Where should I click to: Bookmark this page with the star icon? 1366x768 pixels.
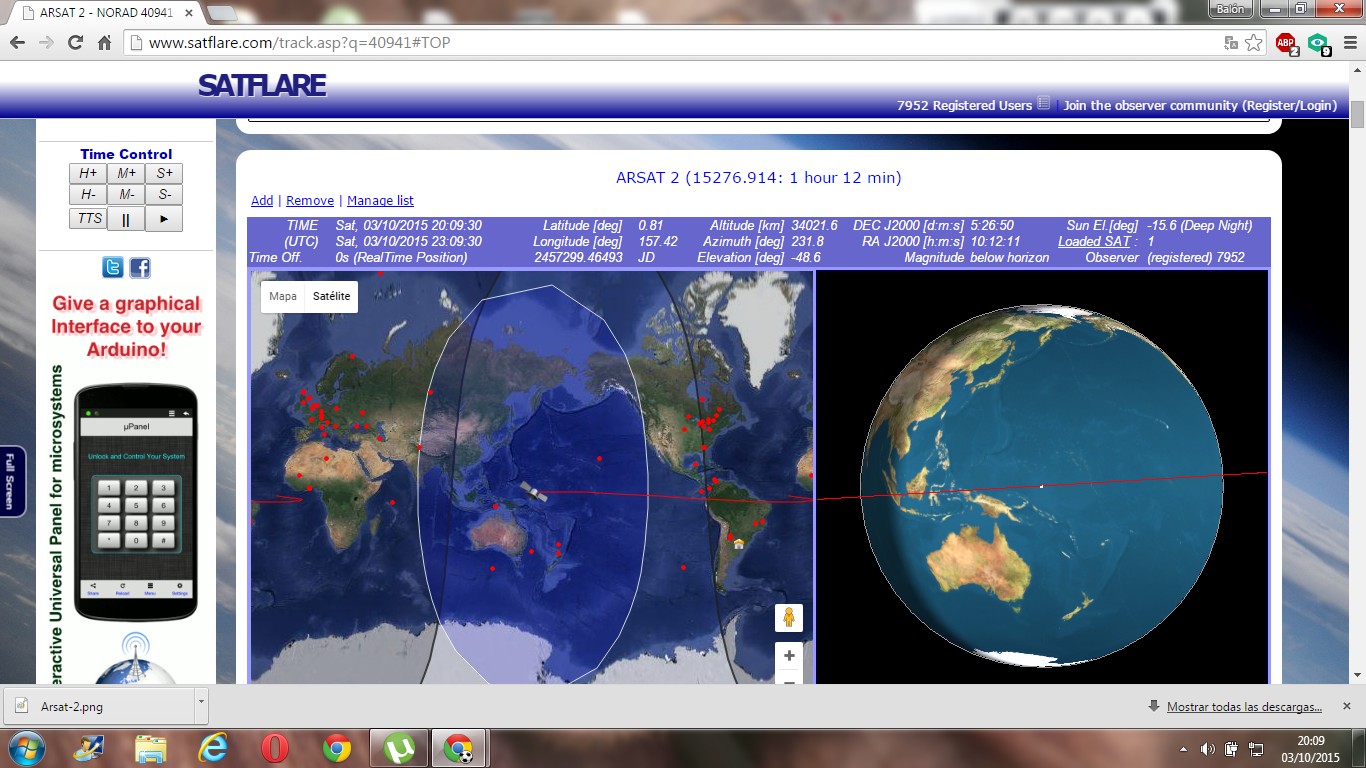1253,43
